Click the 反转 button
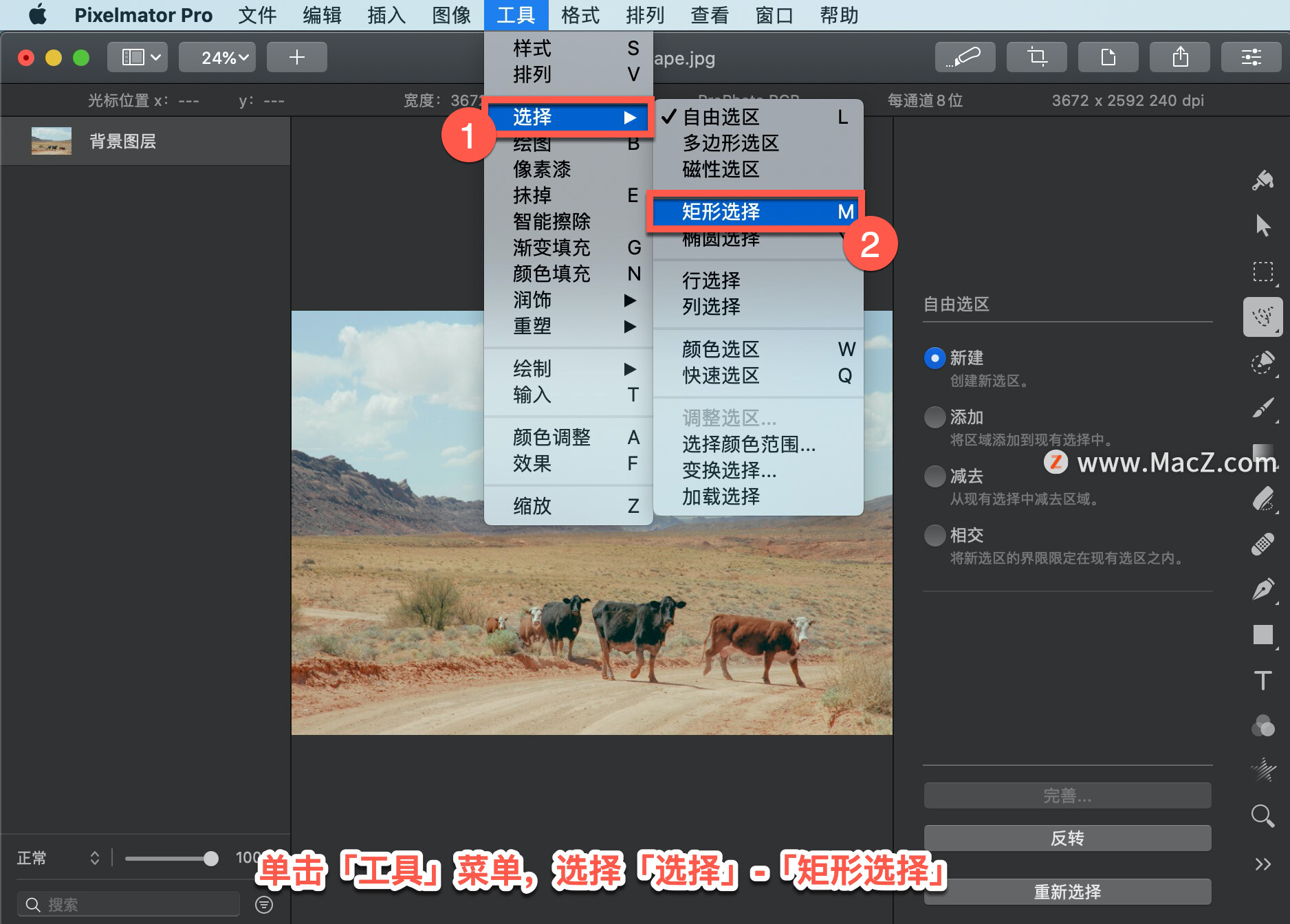This screenshot has width=1290, height=924. pyautogui.click(x=1067, y=838)
